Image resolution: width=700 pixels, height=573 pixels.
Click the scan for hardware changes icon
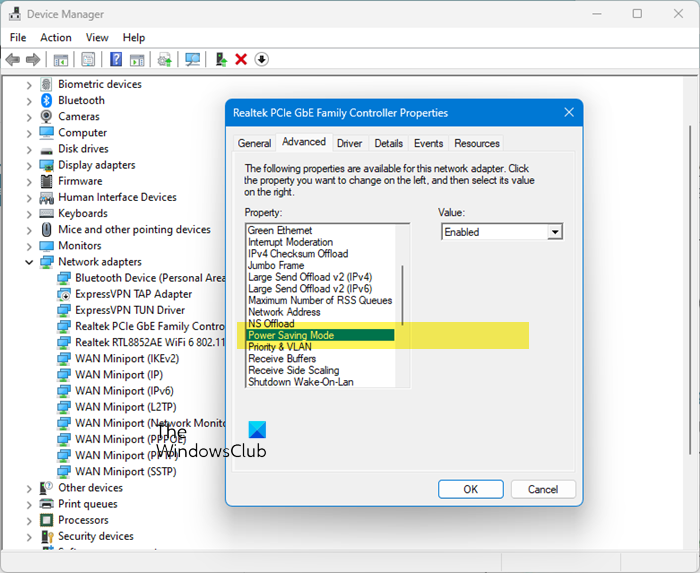(x=192, y=60)
